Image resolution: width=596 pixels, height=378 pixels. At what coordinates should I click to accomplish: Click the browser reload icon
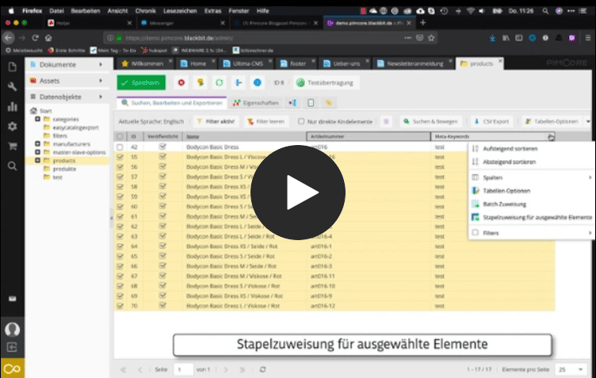(x=35, y=38)
